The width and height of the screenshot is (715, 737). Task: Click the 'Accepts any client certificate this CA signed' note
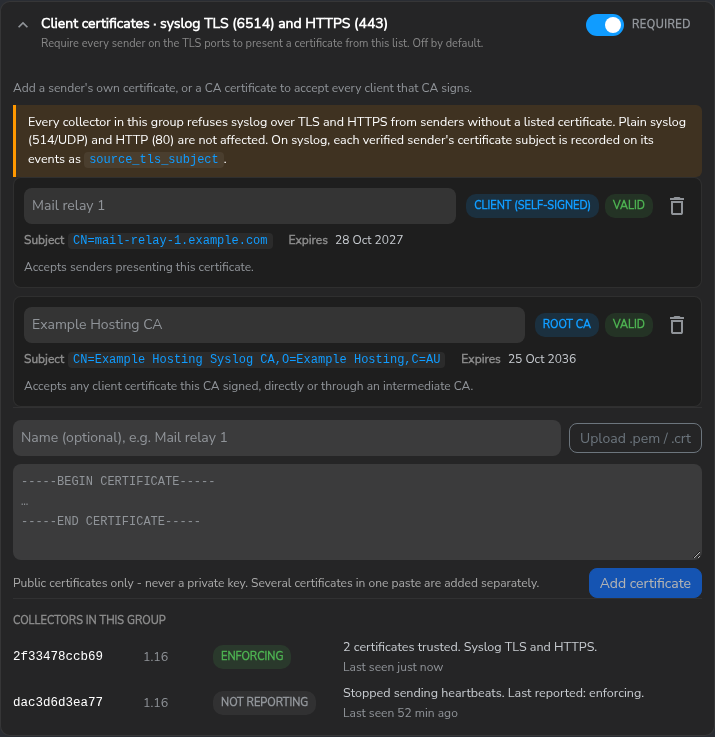pyautogui.click(x=249, y=386)
